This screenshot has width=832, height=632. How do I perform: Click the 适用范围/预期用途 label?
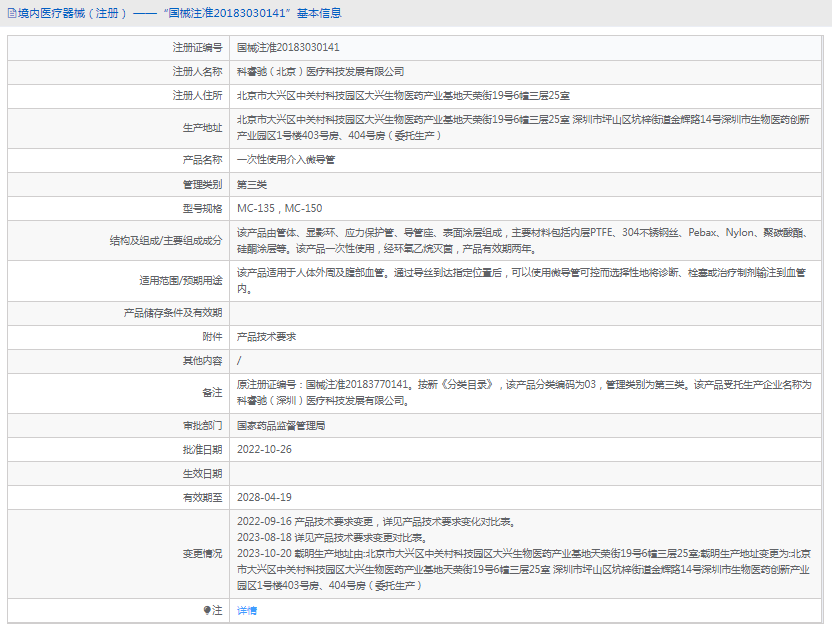181,281
